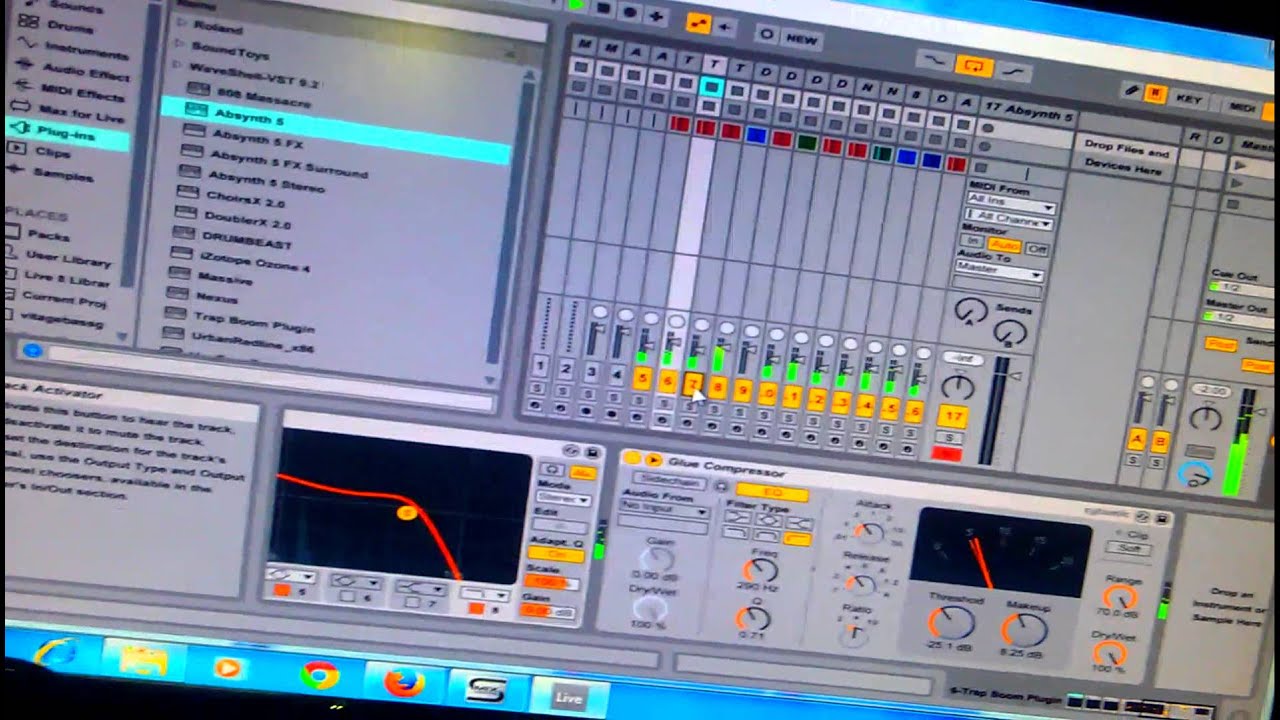Toggle the orange Loop switch in transport
Image resolution: width=1280 pixels, height=720 pixels.
coord(974,66)
